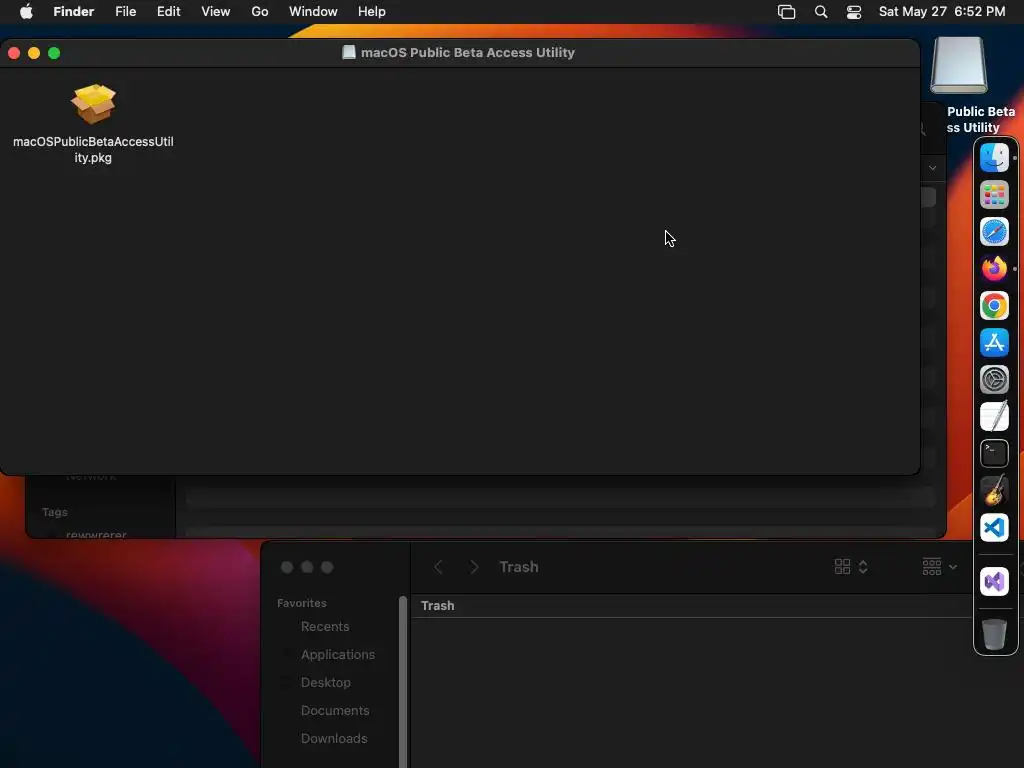Launch Google Chrome from the Dock

click(994, 306)
